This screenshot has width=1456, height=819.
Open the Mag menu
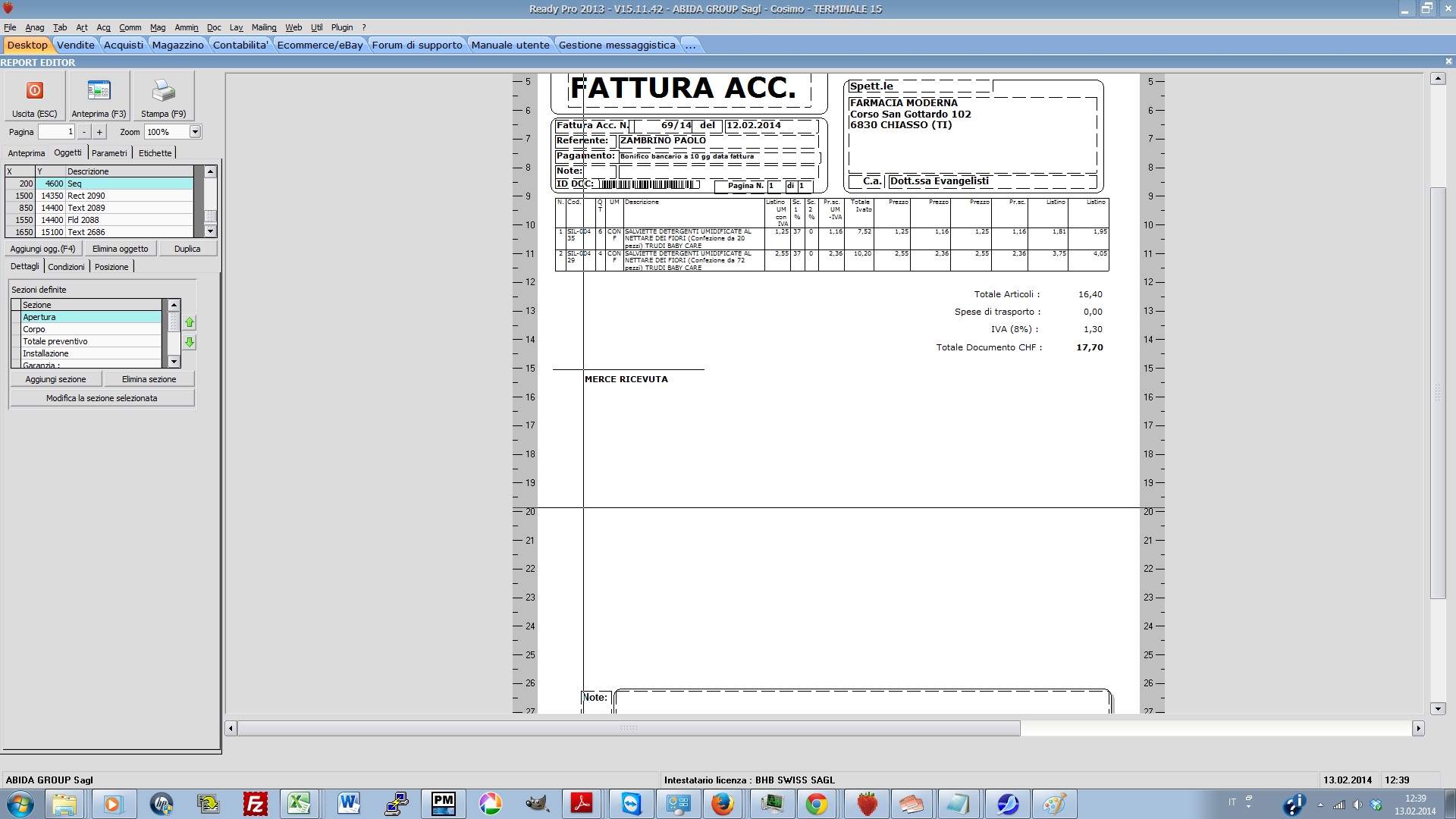(x=158, y=27)
